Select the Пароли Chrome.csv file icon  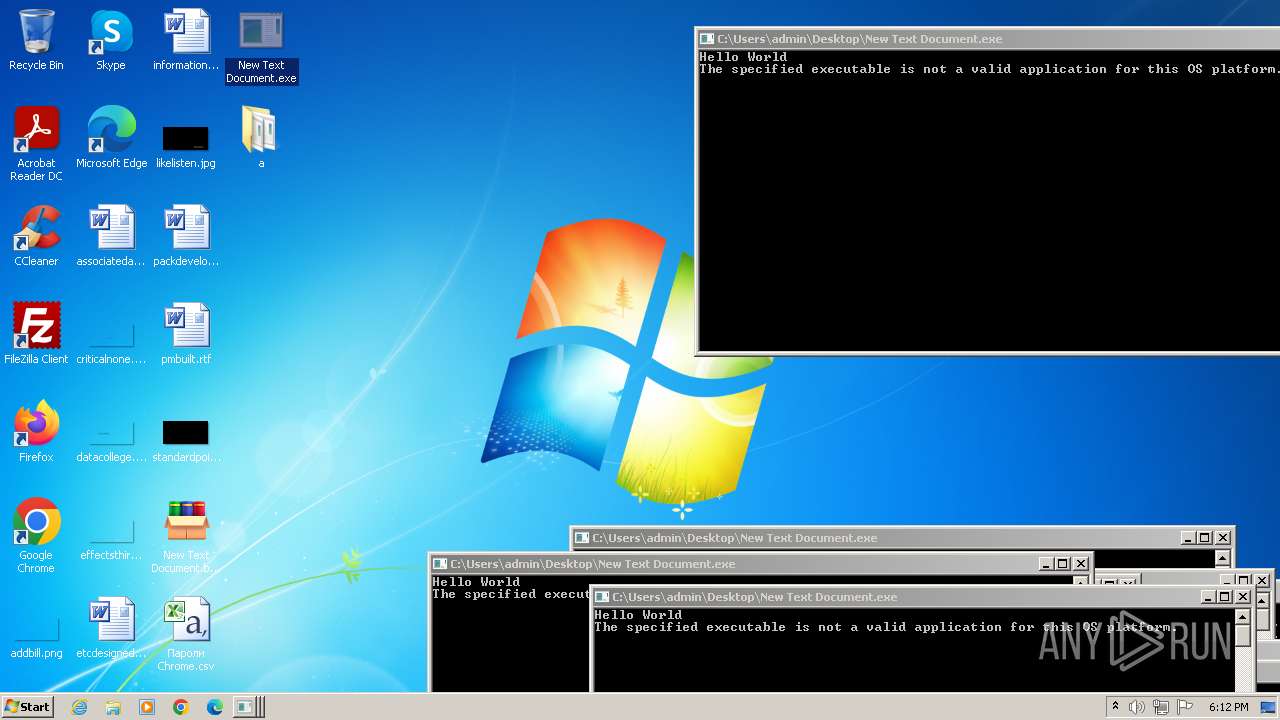186,634
